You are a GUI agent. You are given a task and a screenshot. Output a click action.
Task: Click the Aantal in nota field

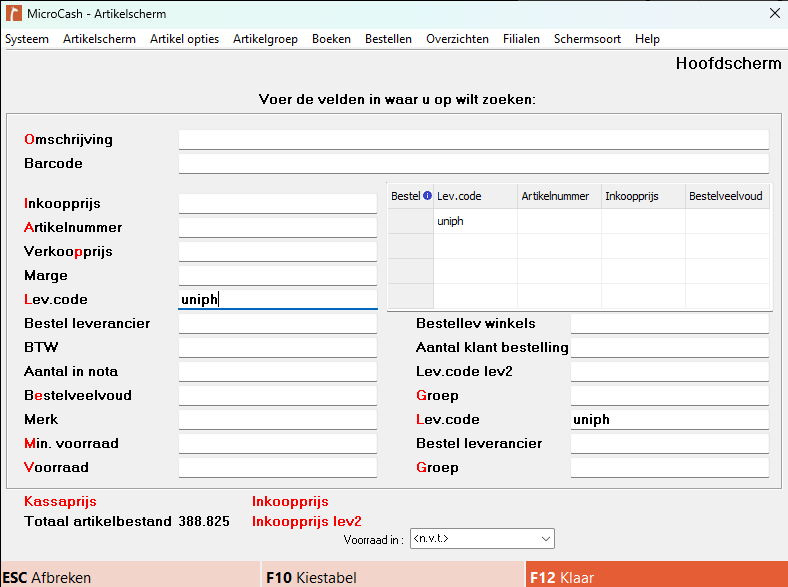[x=277, y=371]
